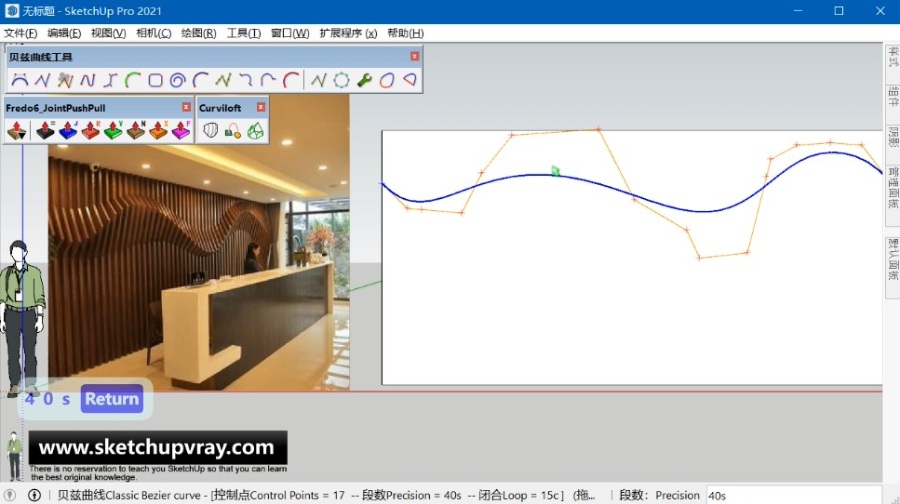Click the standing scale figure in the viewport
The height and width of the screenshot is (504, 900).
coord(21,319)
